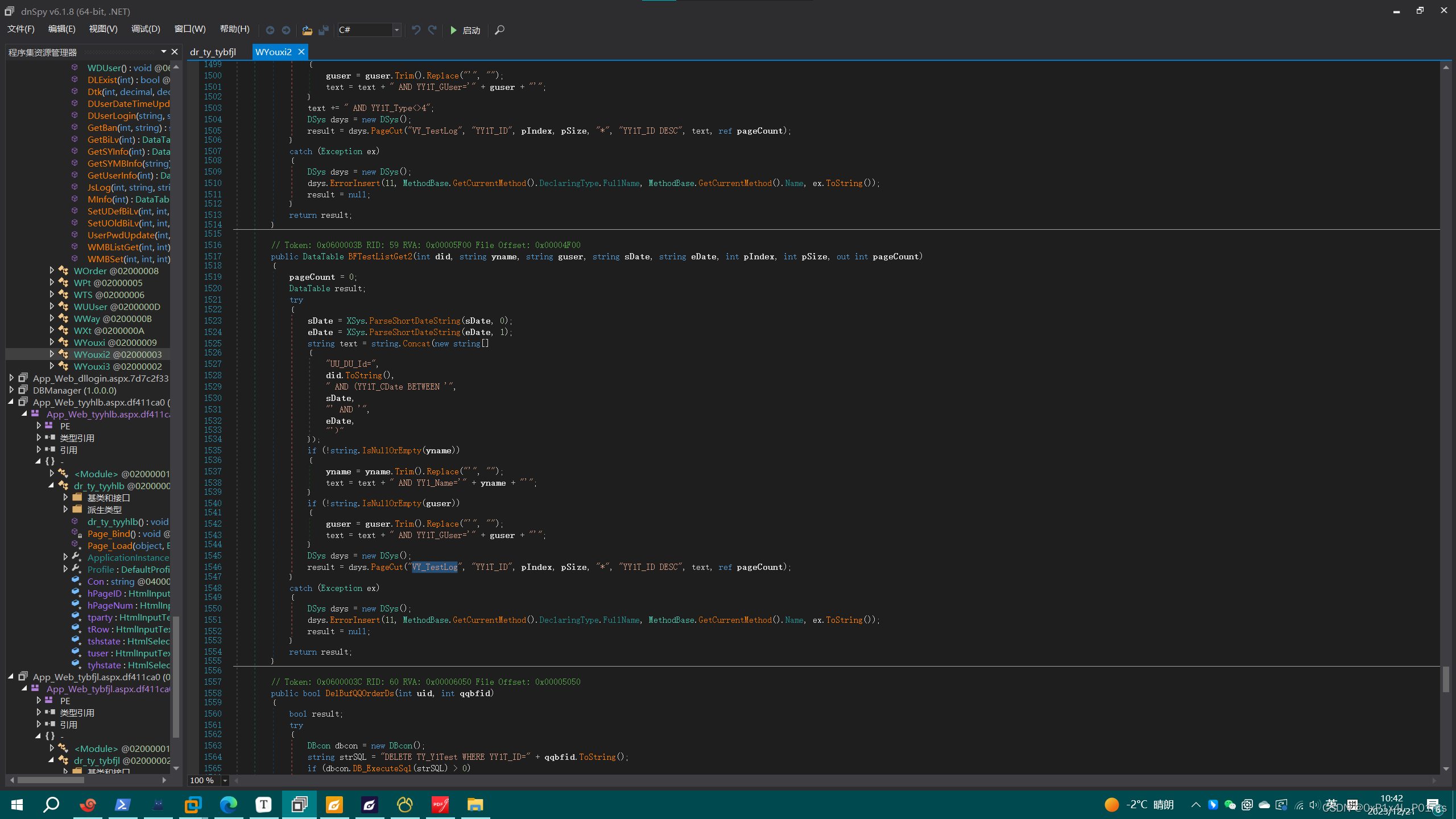Open Windows taskbar search

[x=52, y=805]
